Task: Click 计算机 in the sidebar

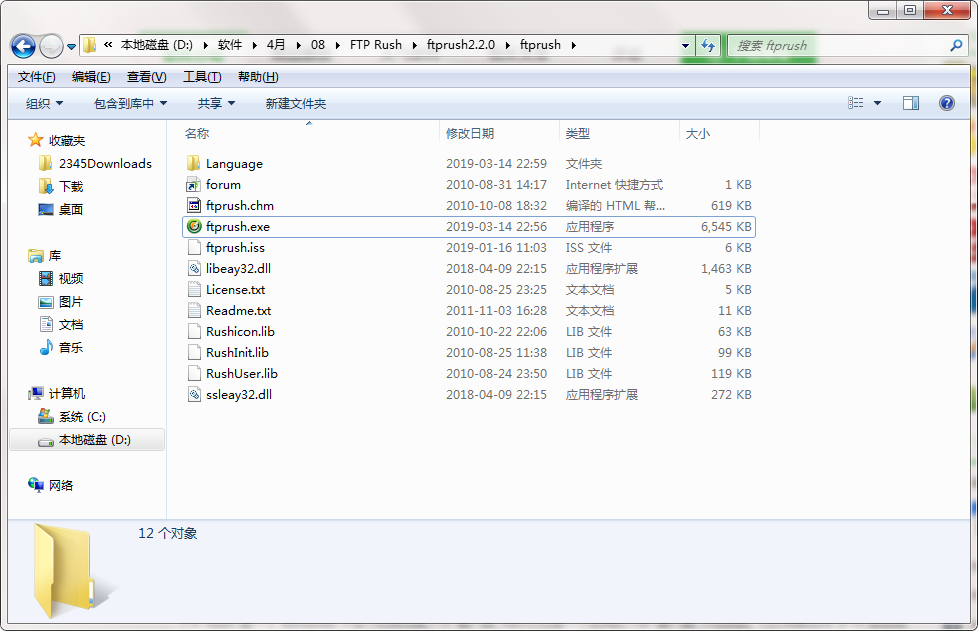Action: pyautogui.click(x=57, y=393)
